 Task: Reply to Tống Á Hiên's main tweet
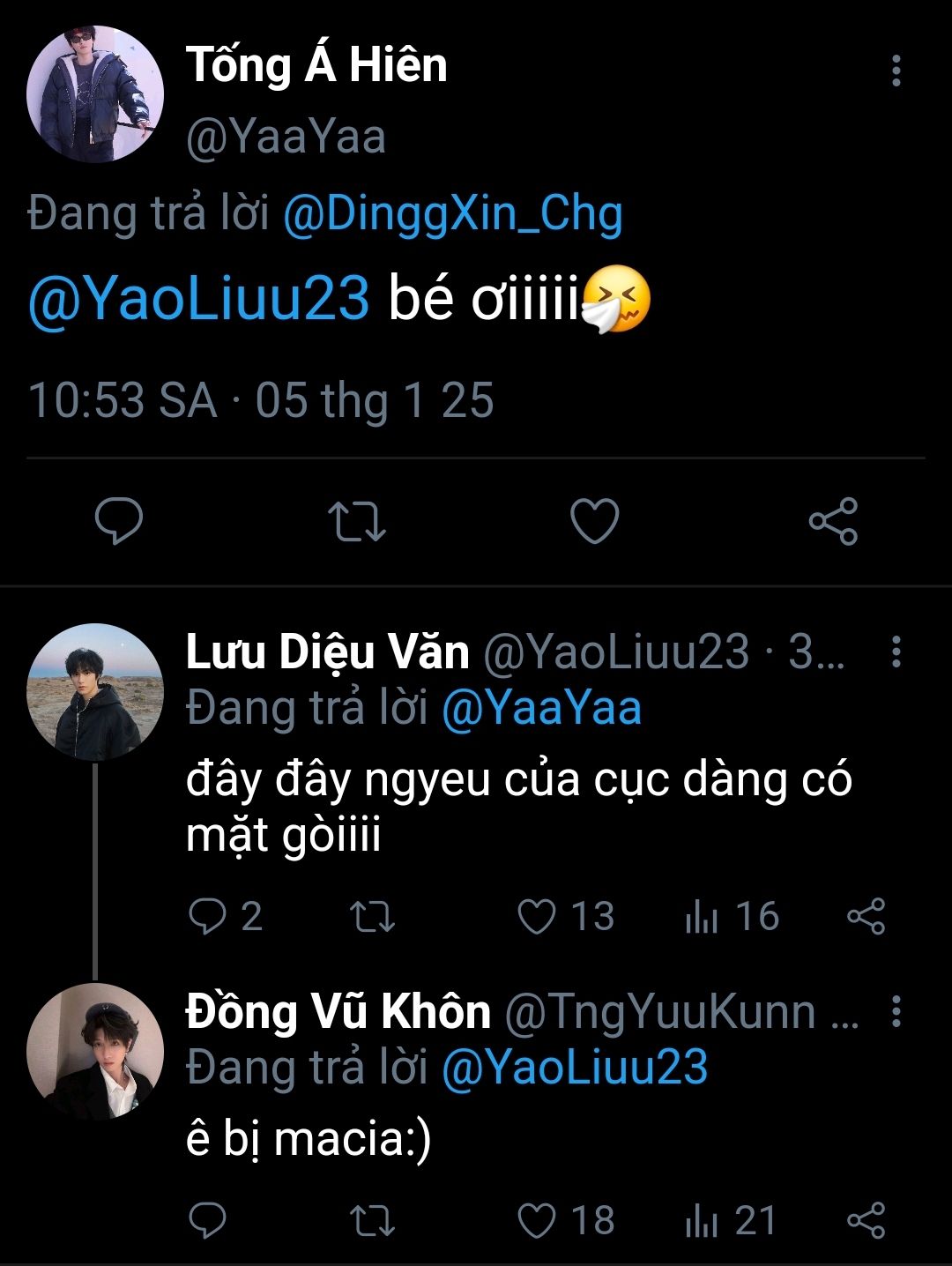coord(119,520)
